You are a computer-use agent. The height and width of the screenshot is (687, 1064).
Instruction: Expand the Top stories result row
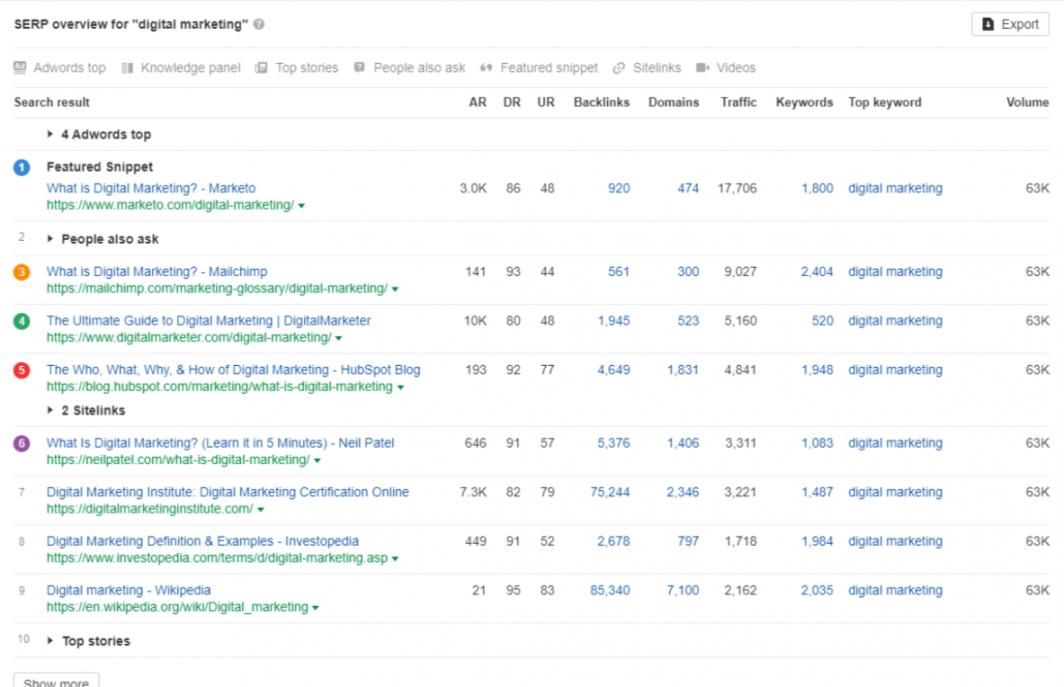tap(51, 641)
